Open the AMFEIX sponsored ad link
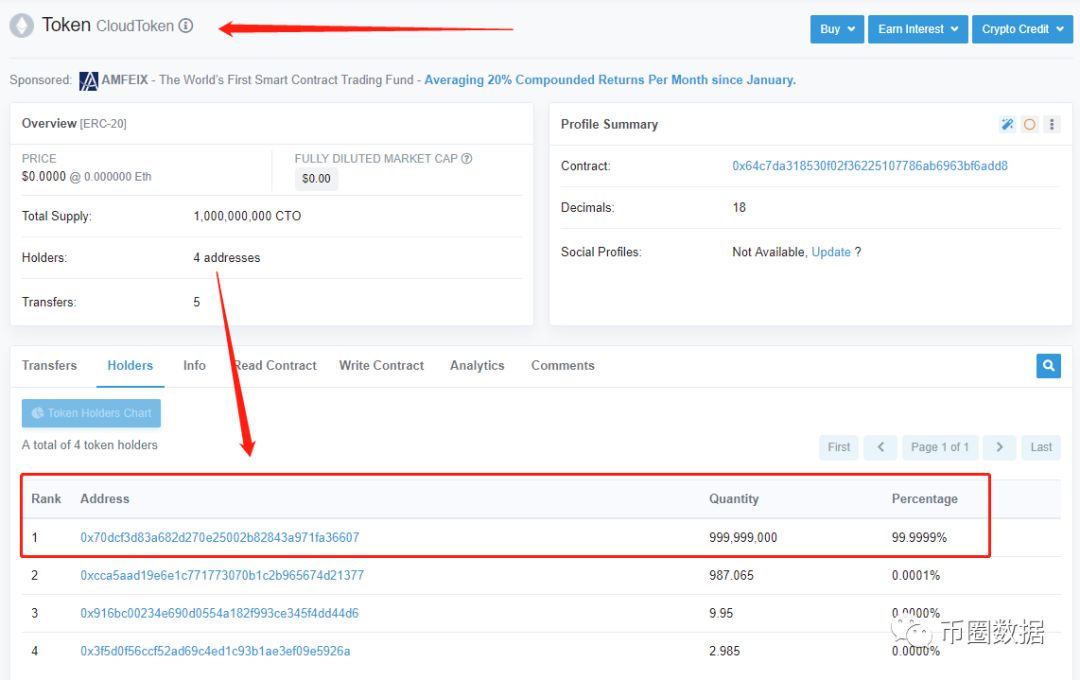The width and height of the screenshot is (1080, 680). click(610, 80)
